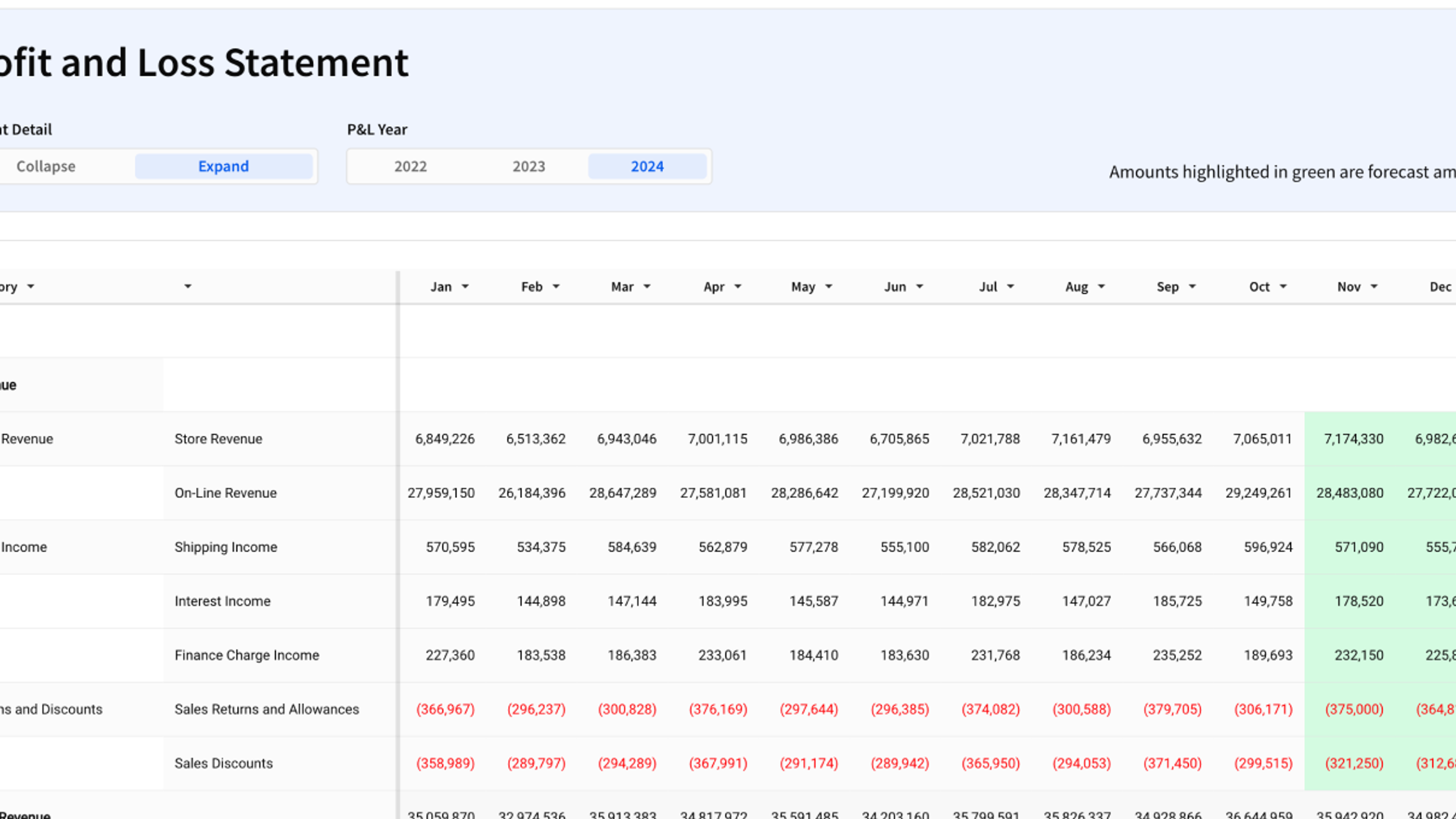Click the Profit and Loss Statement title

[x=204, y=63]
